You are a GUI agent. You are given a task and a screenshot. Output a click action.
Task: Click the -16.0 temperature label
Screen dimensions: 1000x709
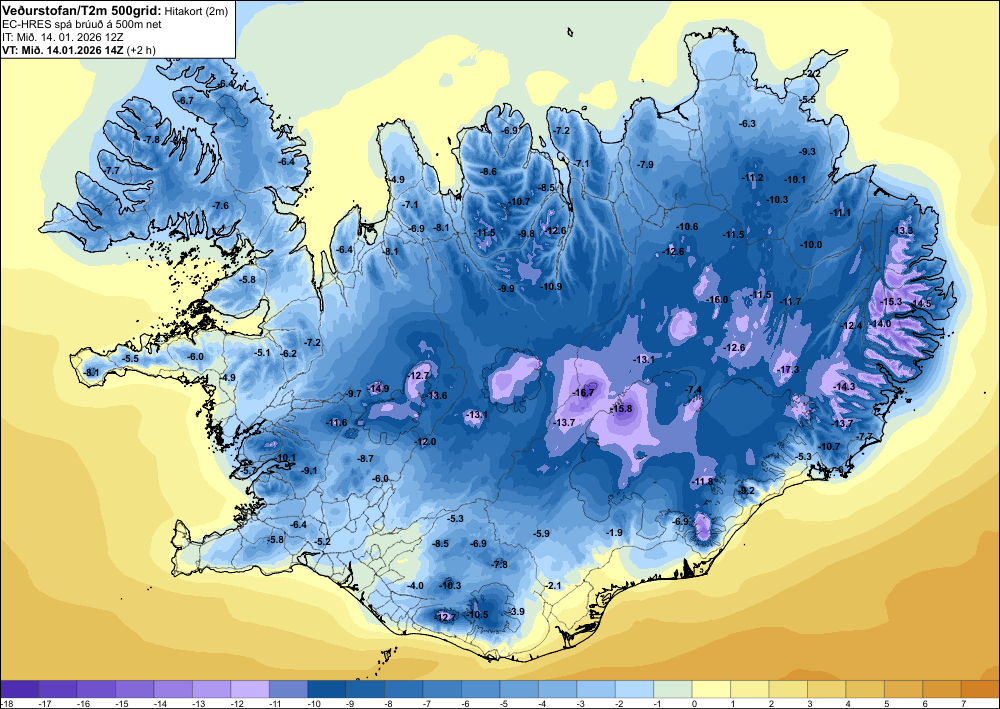[x=717, y=300]
